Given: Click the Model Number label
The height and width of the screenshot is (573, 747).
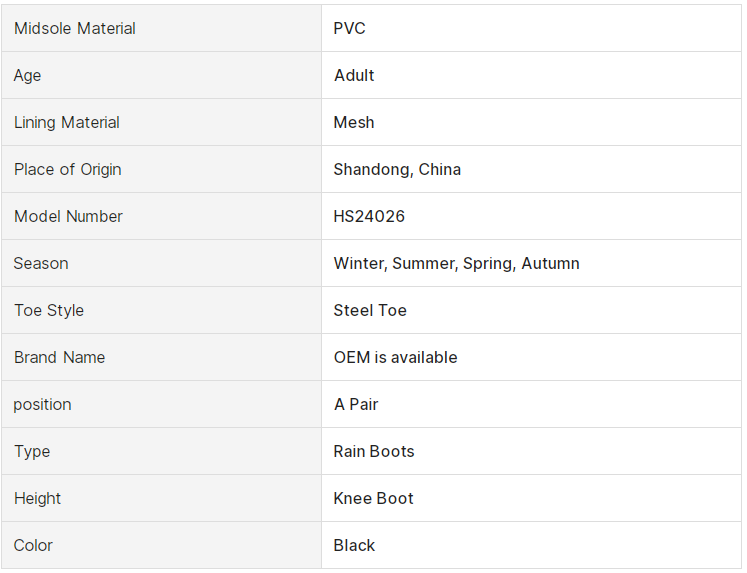Looking at the screenshot, I should pos(68,216).
